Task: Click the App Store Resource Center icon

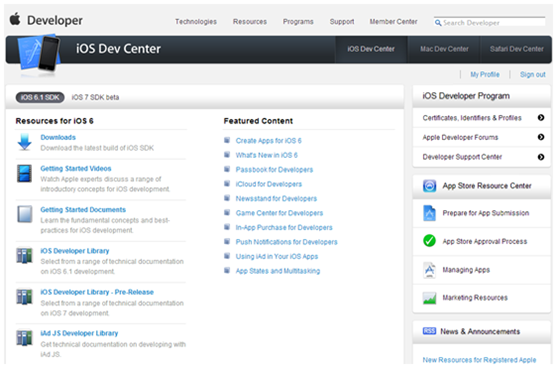Action: (x=429, y=186)
